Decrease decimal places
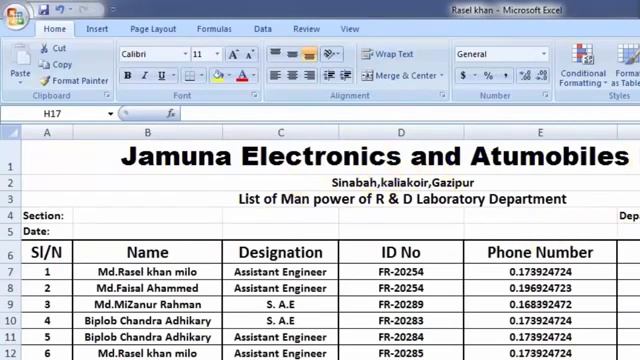 [x=542, y=76]
